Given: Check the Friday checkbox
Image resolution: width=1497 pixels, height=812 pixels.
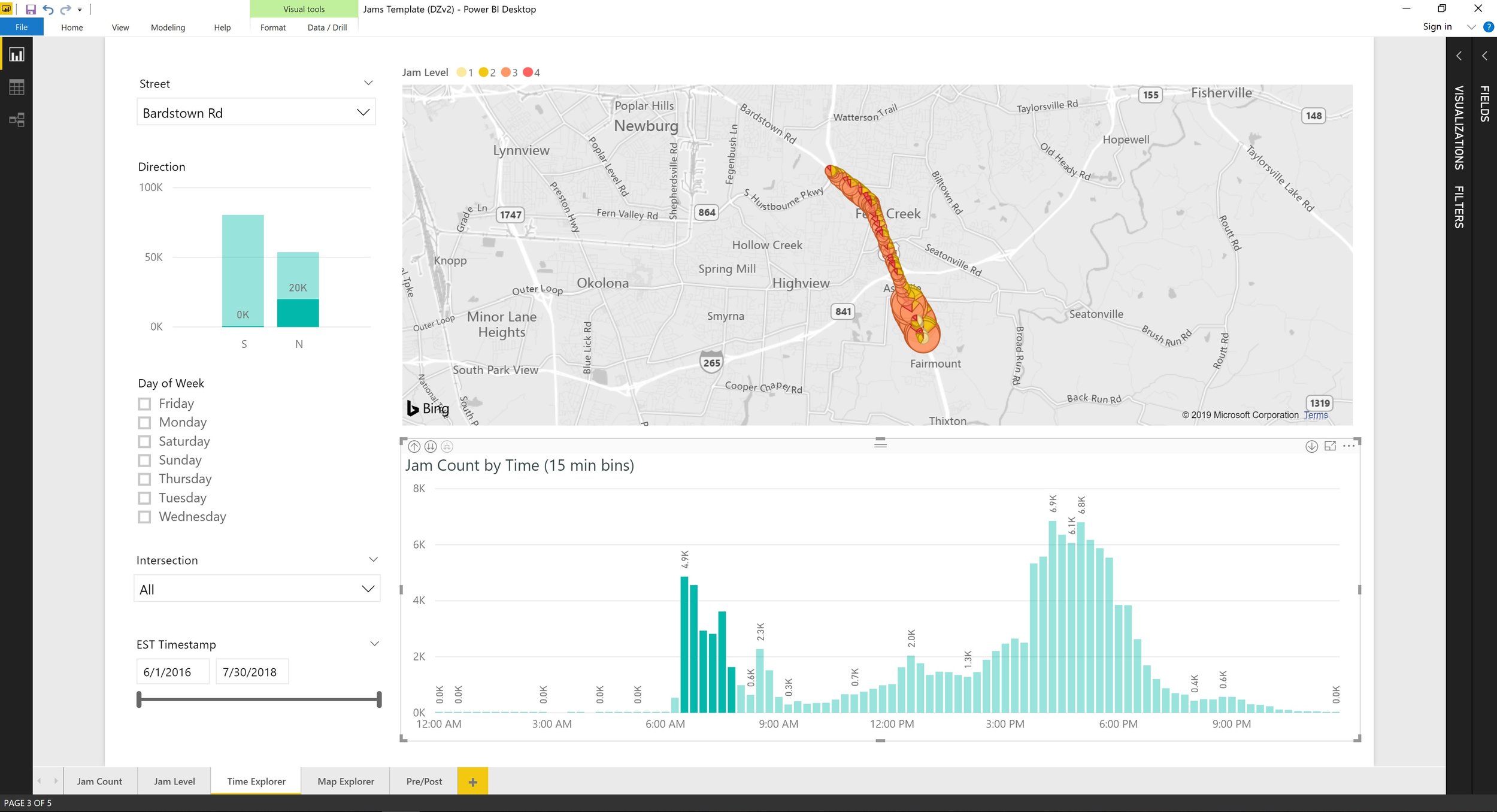Looking at the screenshot, I should pos(144,404).
